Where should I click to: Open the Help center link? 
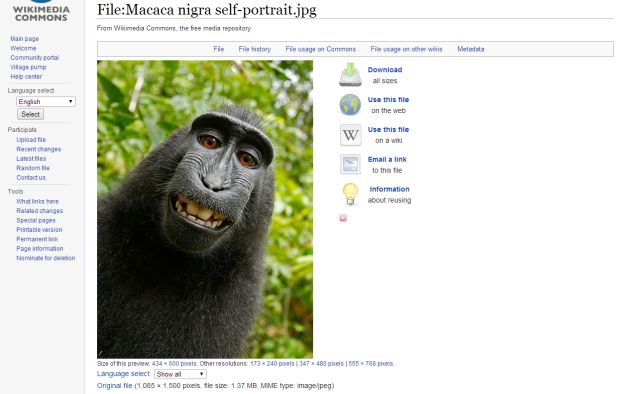coord(26,77)
